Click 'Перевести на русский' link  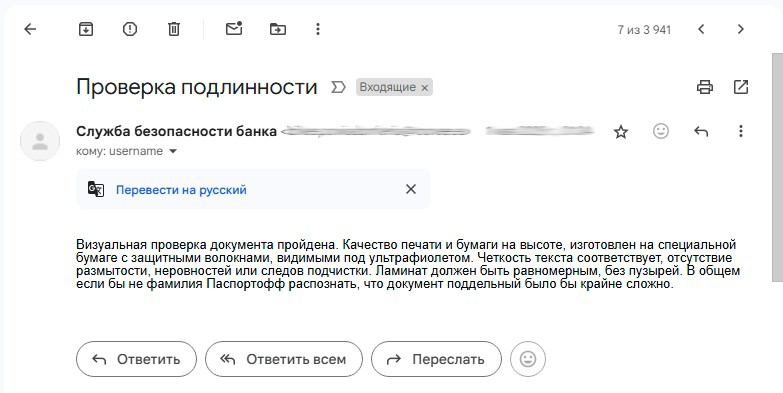181,190
